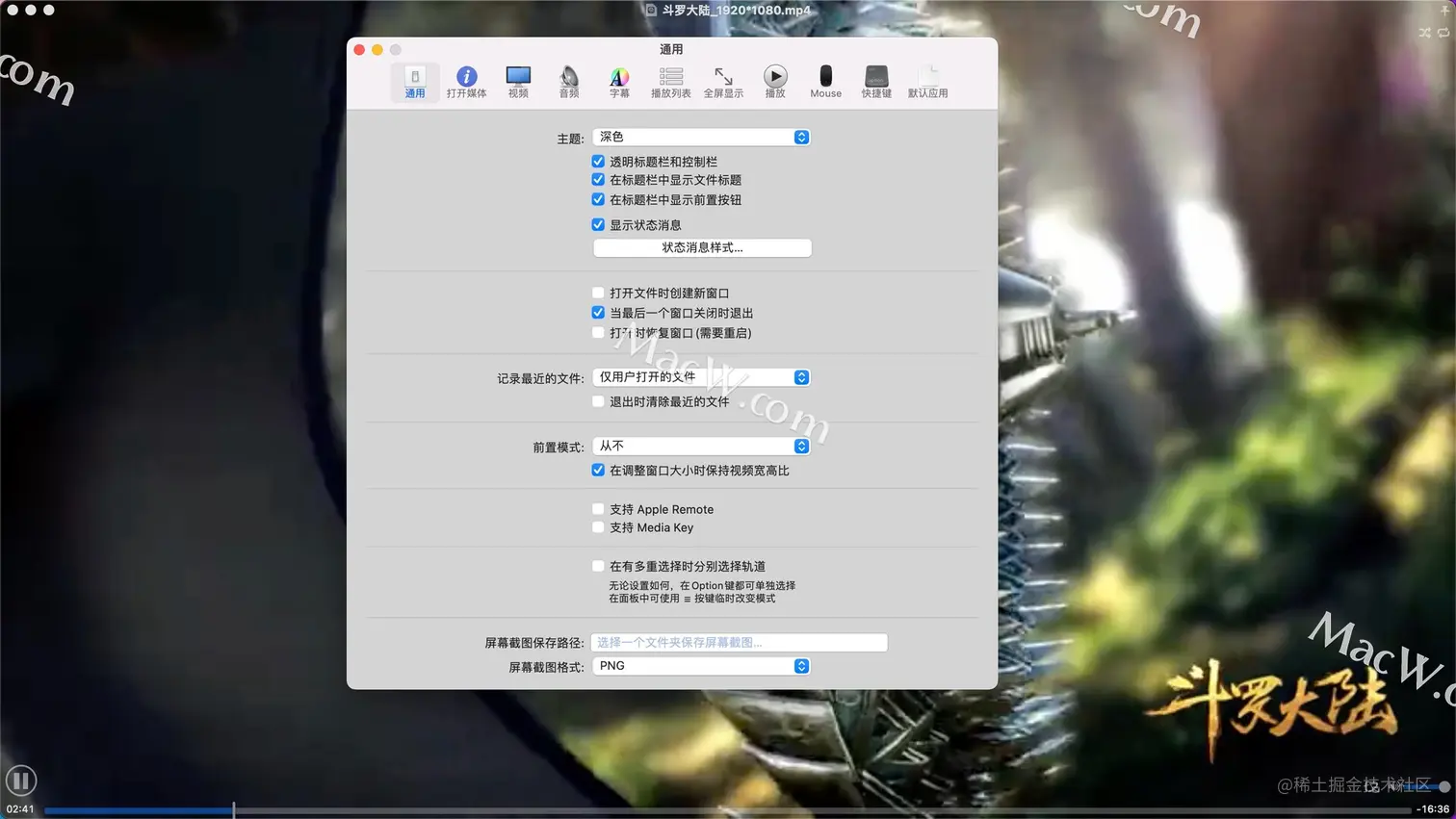Switch to the 视频 video preferences
This screenshot has height=819, width=1456.
pyautogui.click(x=518, y=82)
